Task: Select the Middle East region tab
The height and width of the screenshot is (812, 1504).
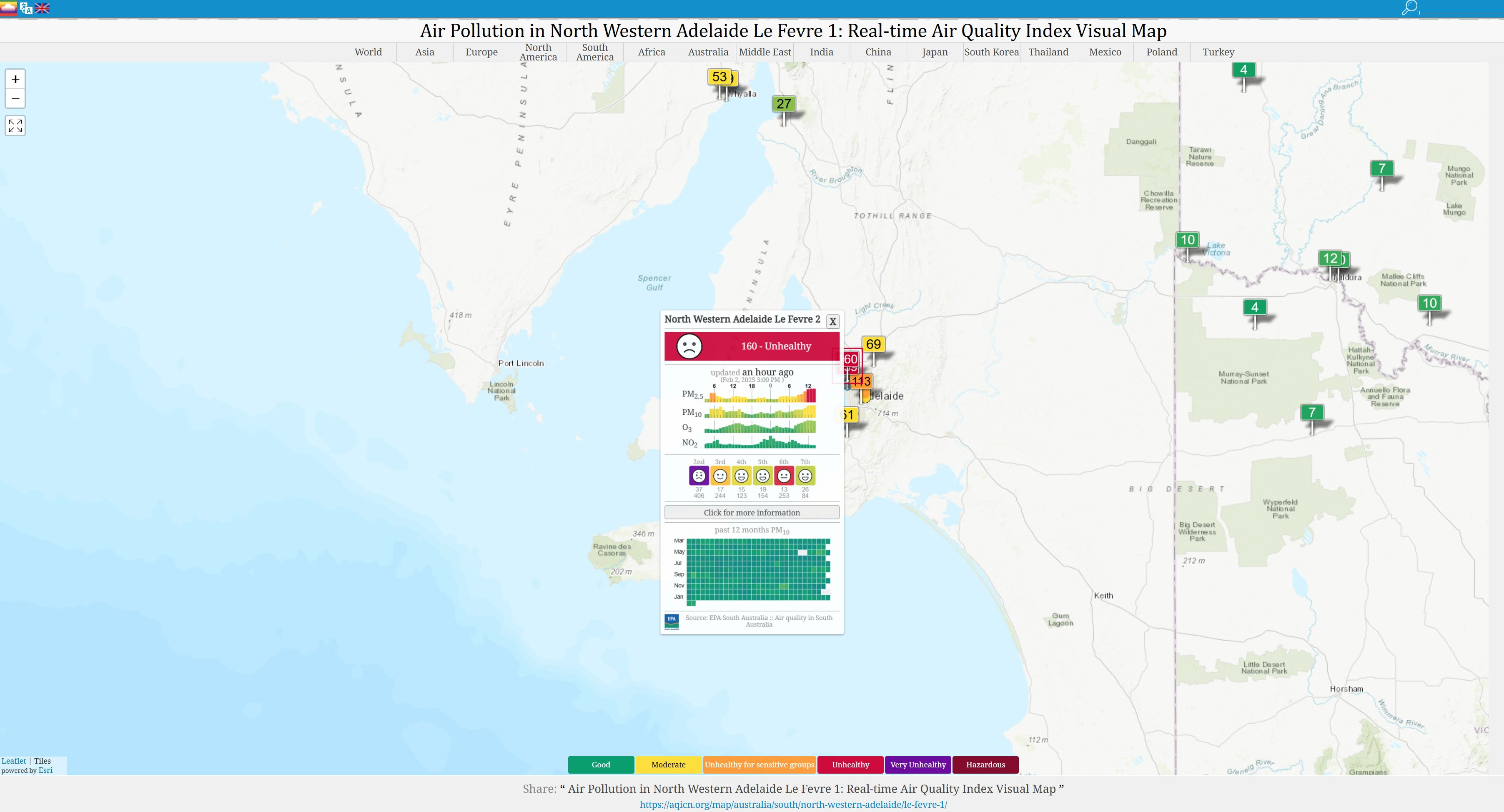Action: pyautogui.click(x=765, y=52)
